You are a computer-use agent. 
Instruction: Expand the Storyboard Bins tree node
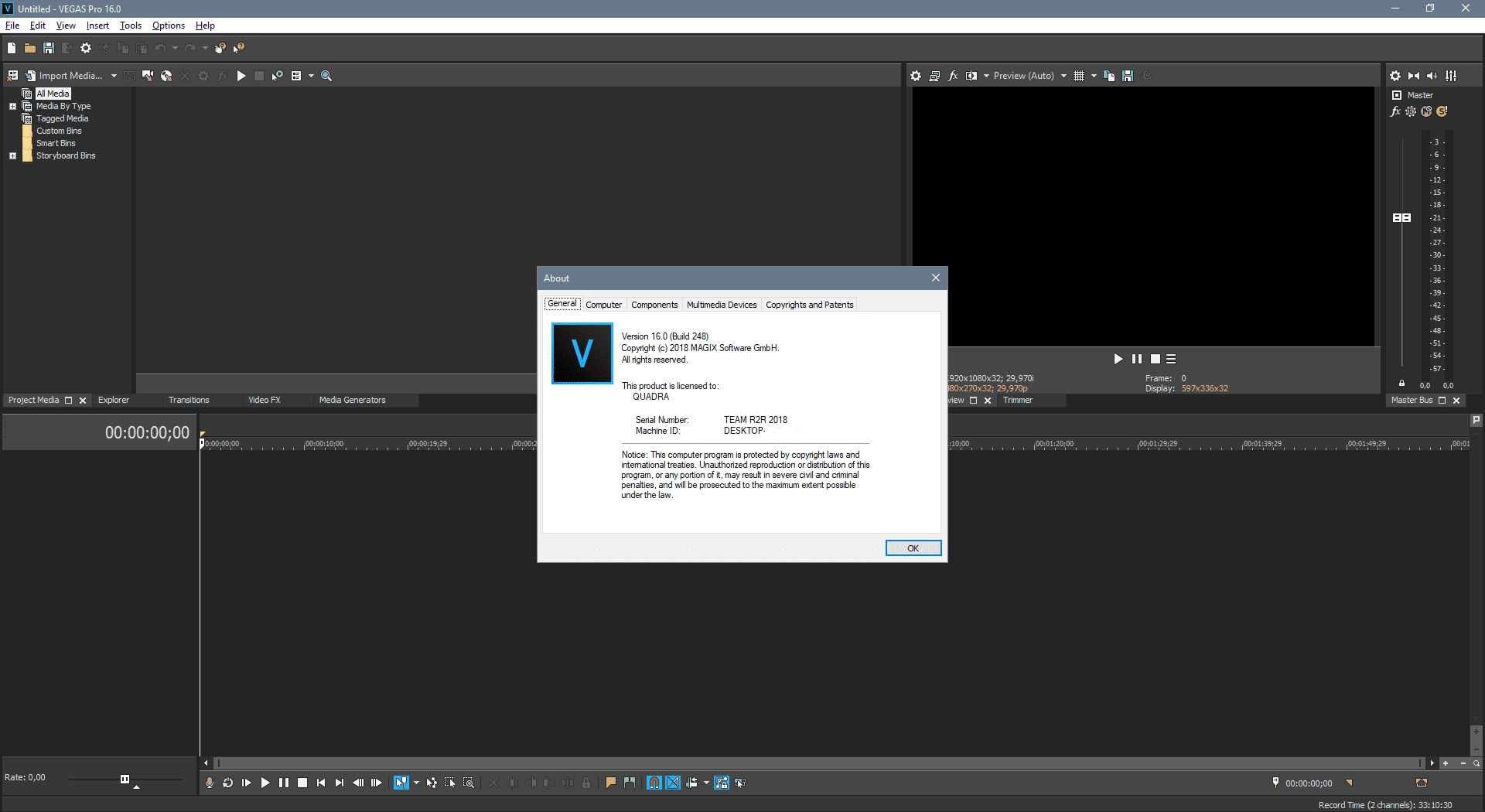(x=12, y=155)
